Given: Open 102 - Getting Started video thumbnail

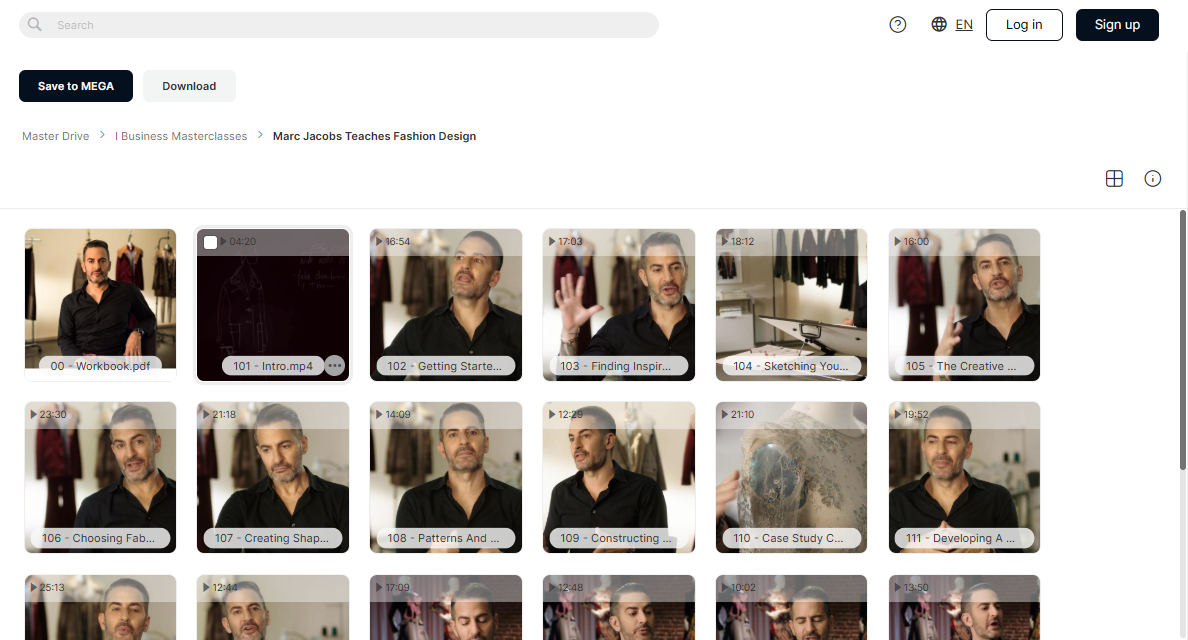Looking at the screenshot, I should coord(446,304).
